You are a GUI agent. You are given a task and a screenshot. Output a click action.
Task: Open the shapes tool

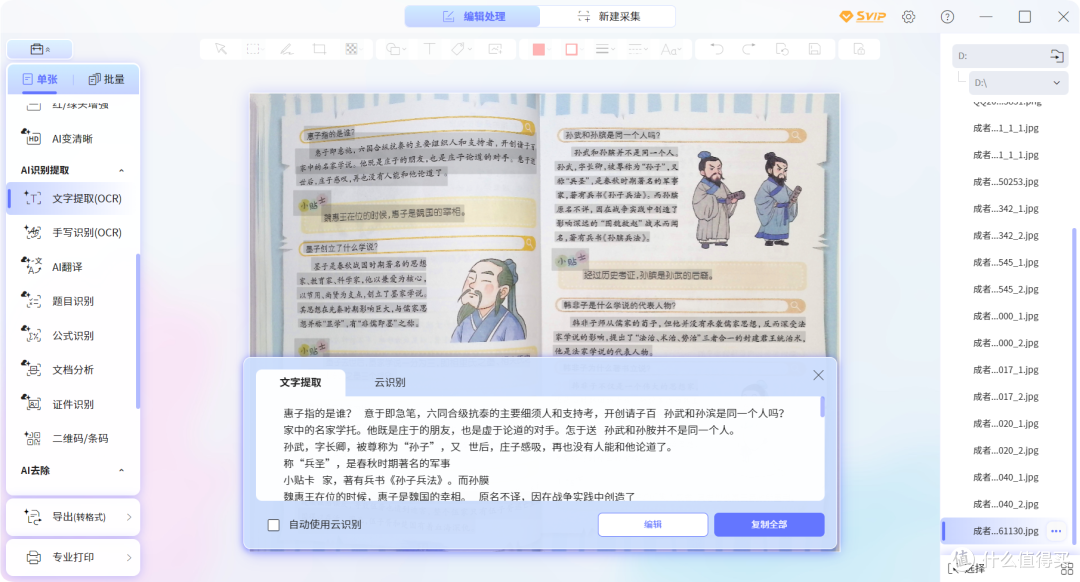point(395,49)
